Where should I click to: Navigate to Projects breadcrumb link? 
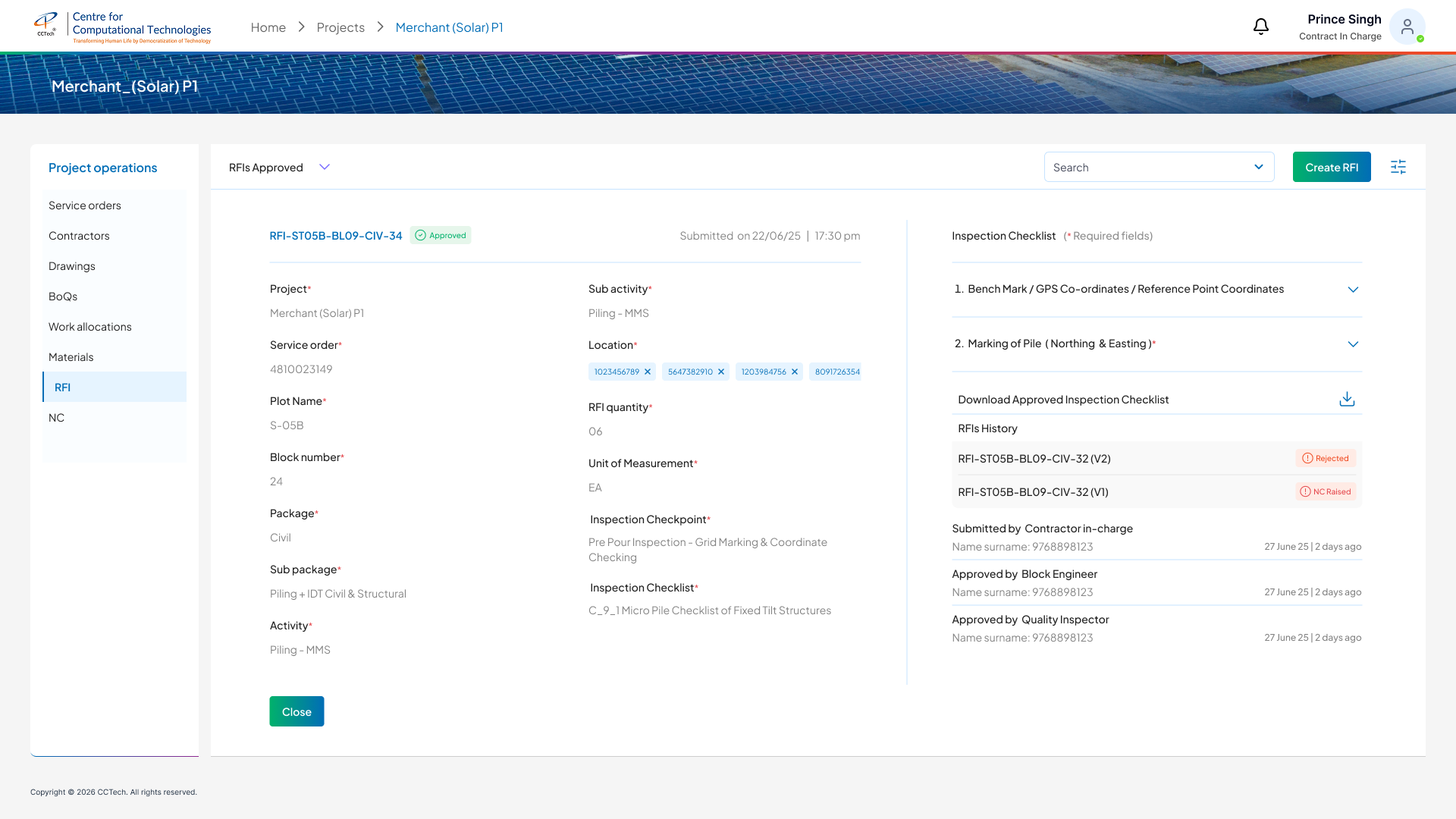340,27
